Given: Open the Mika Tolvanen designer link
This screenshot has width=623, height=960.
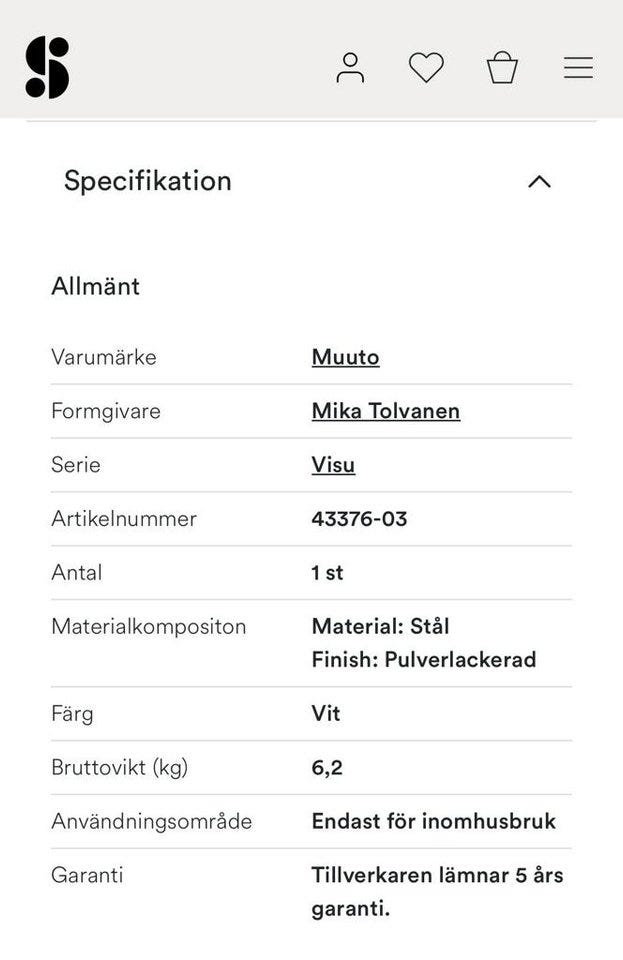Looking at the screenshot, I should tap(385, 411).
